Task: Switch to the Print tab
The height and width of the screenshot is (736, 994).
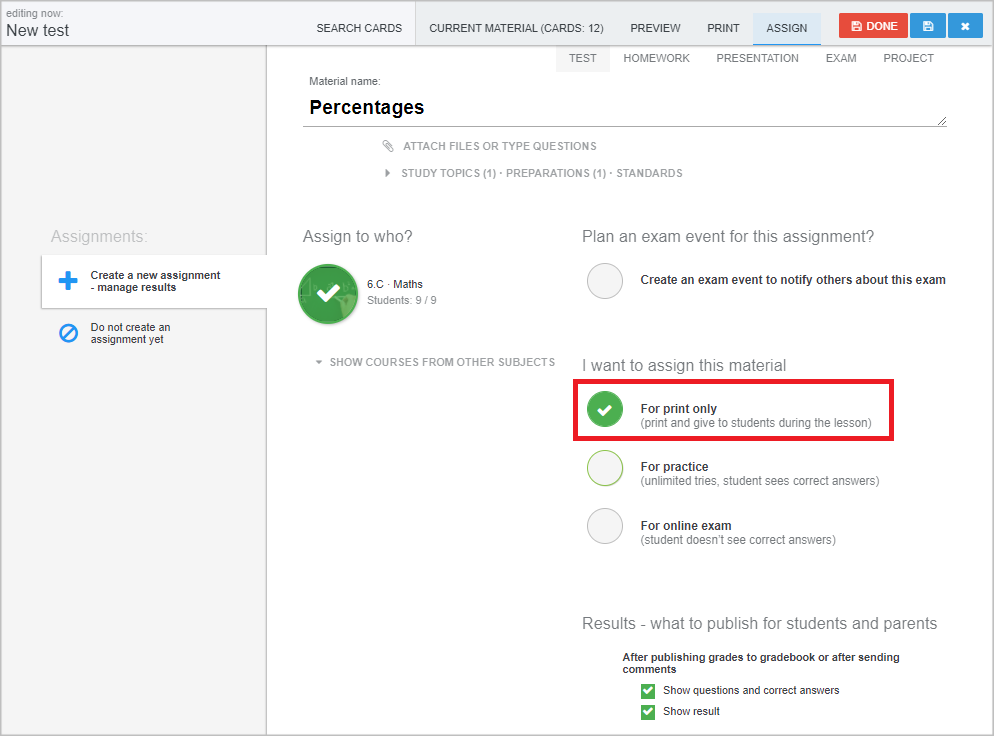Action: coord(723,28)
